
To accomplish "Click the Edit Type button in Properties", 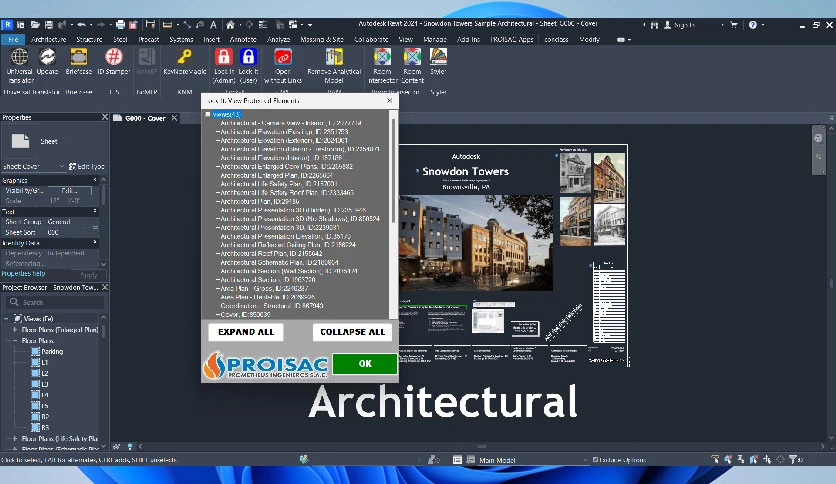I will pyautogui.click(x=86, y=166).
